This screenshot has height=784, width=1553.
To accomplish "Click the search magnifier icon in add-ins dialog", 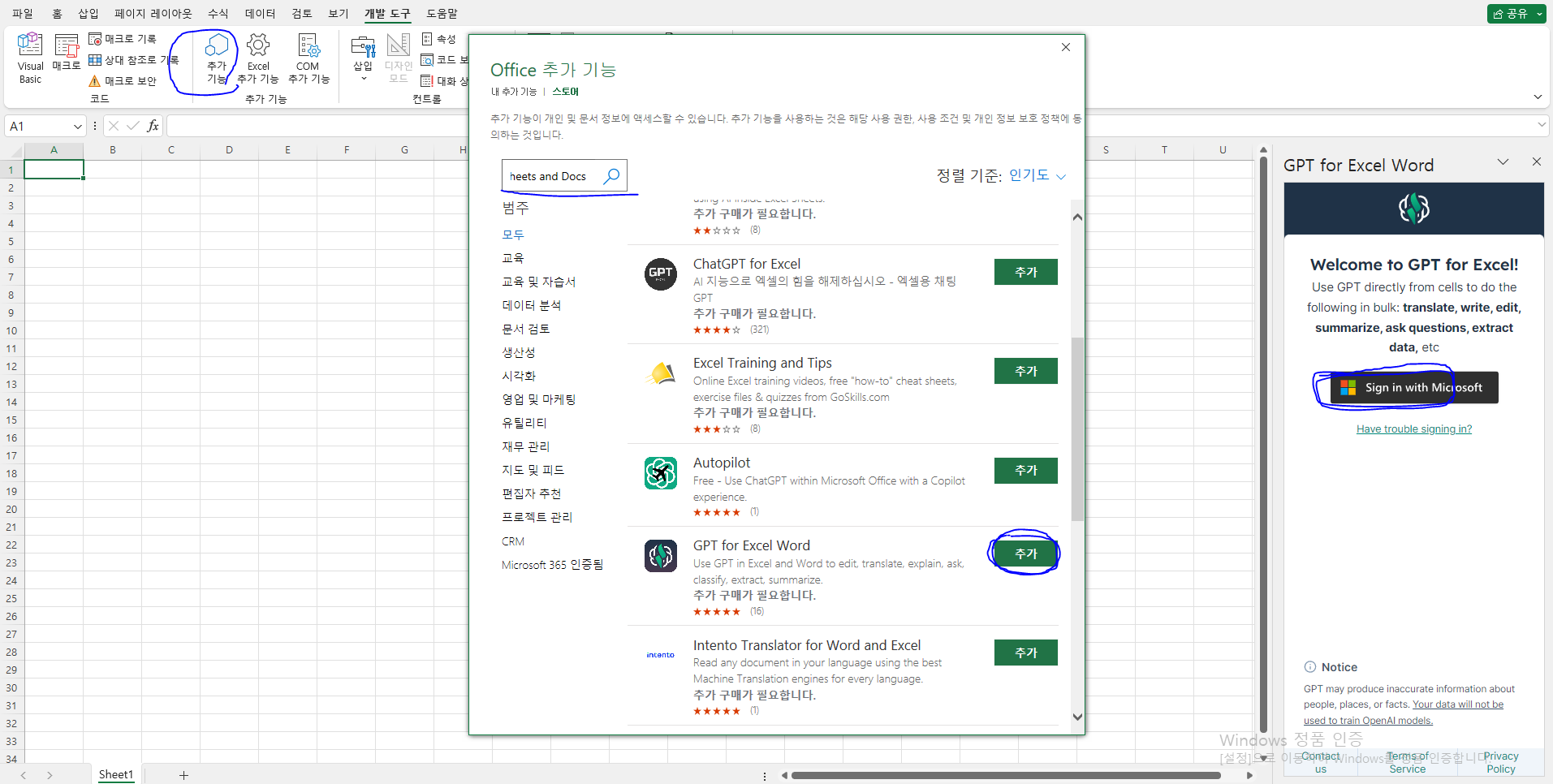I will click(611, 176).
